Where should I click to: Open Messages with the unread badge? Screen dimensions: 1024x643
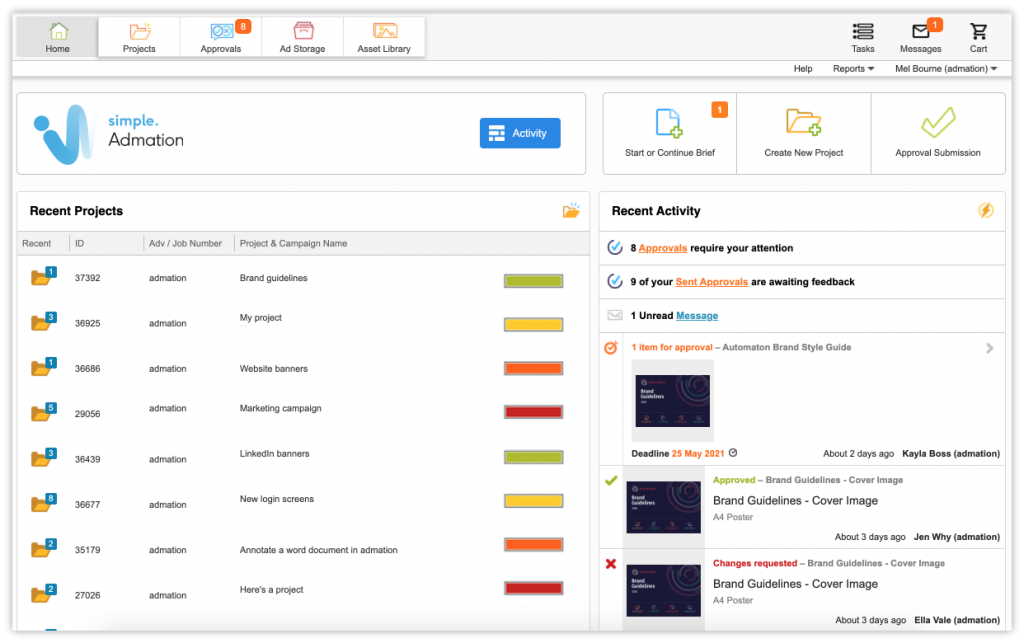pyautogui.click(x=920, y=32)
